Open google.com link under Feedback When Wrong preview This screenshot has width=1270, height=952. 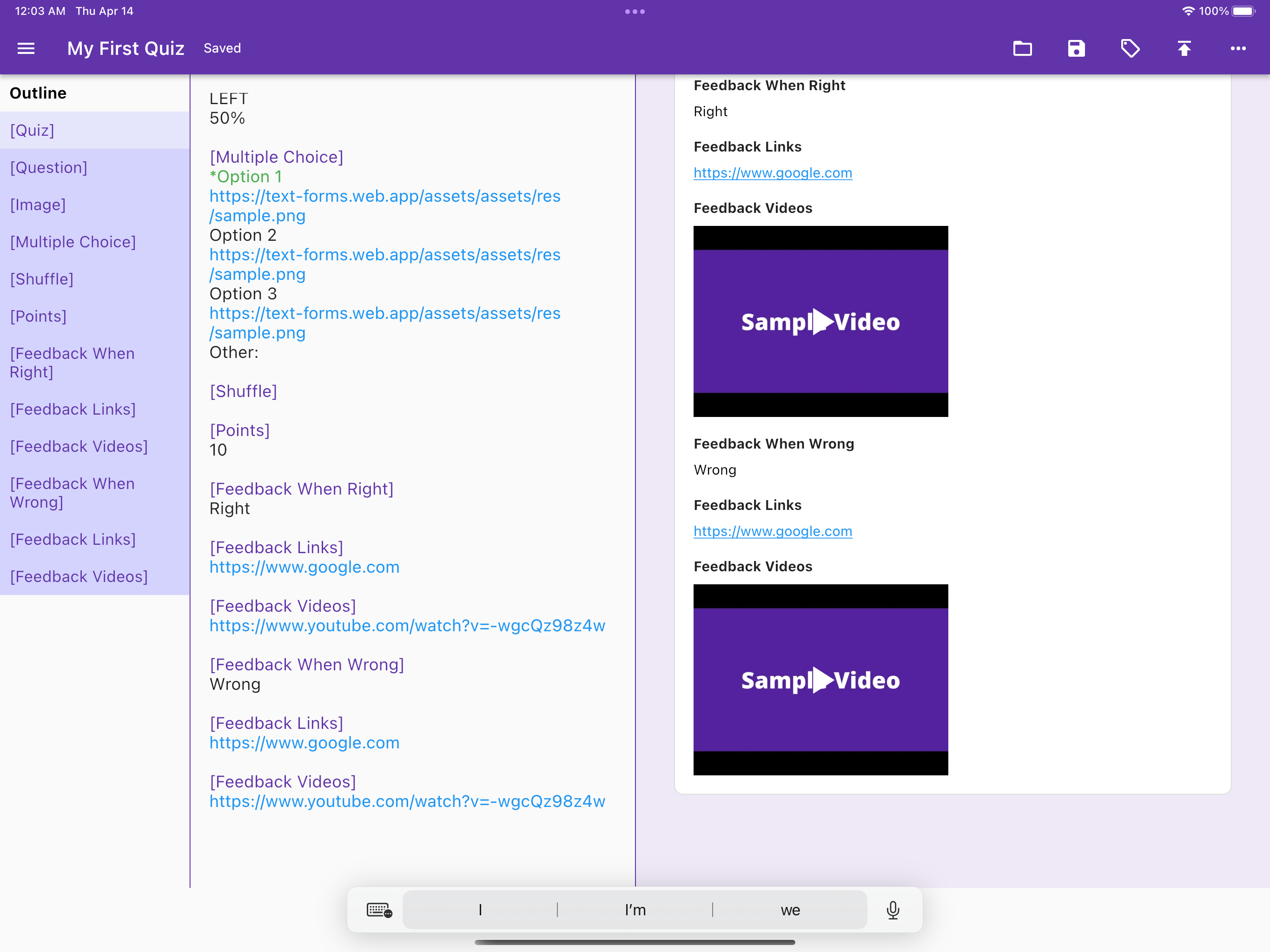pos(773,531)
